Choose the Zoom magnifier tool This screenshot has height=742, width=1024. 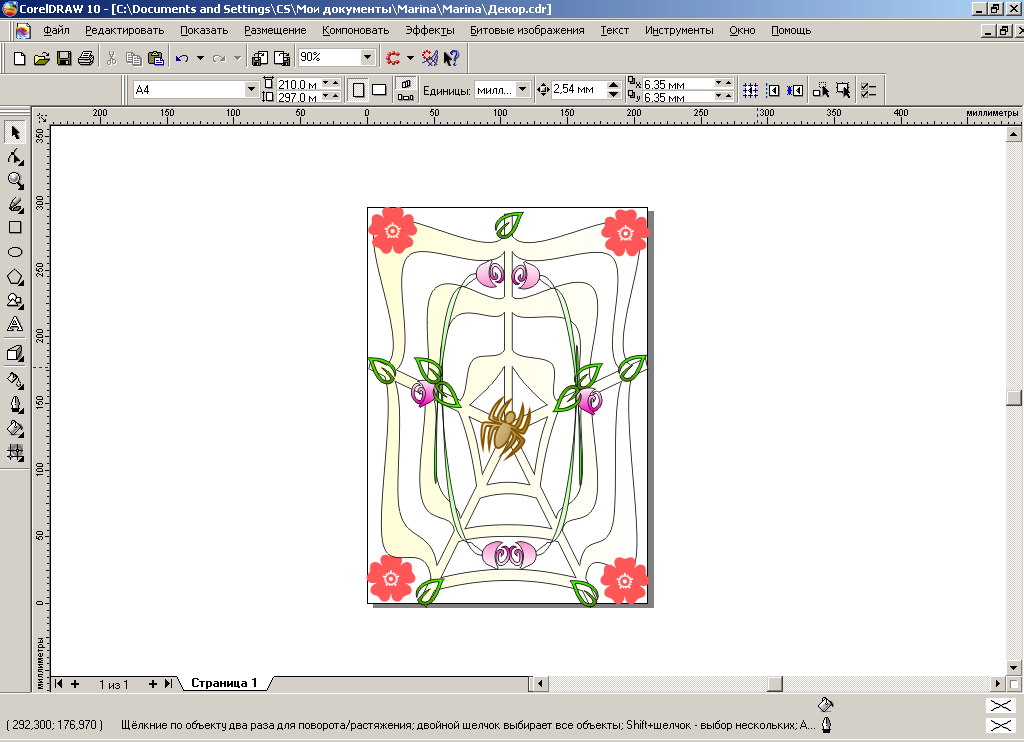pos(15,180)
